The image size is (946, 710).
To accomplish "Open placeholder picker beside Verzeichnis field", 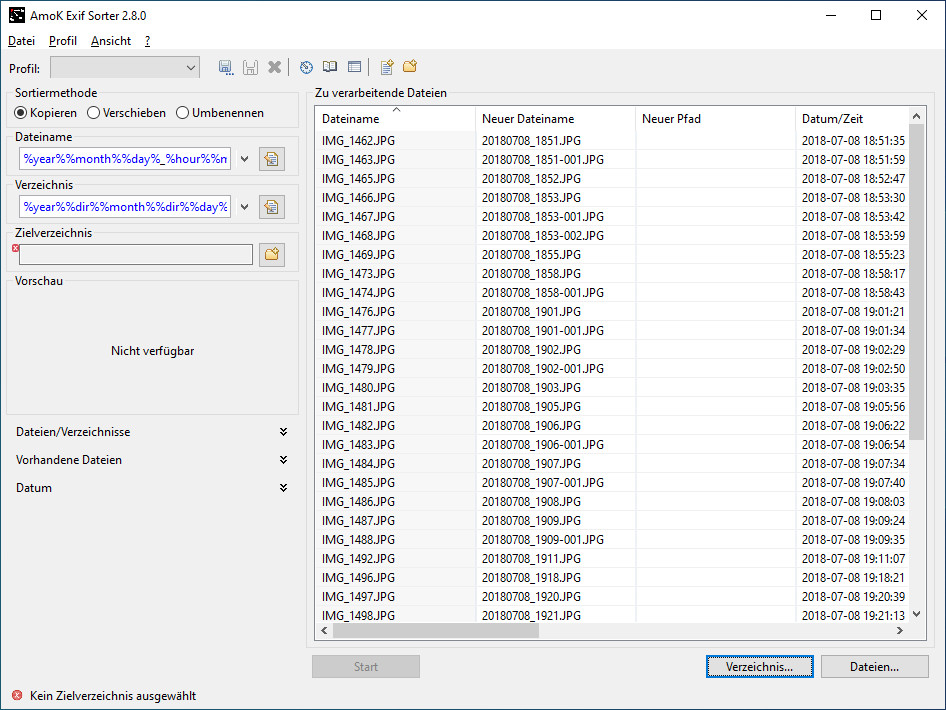I will 271,207.
